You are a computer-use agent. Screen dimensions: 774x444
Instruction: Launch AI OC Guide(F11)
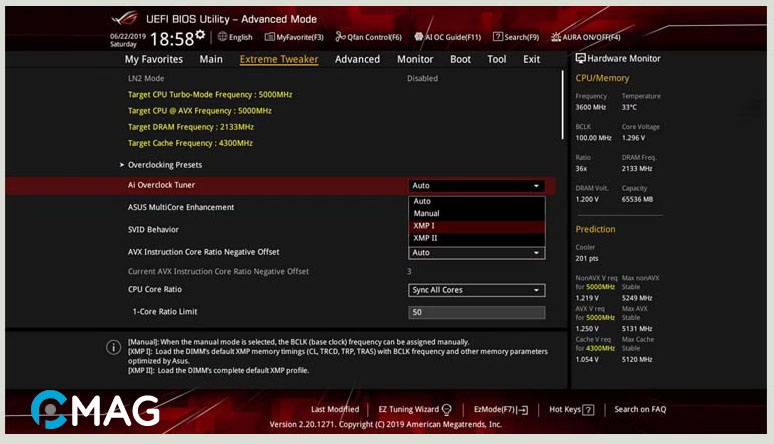(x=447, y=37)
